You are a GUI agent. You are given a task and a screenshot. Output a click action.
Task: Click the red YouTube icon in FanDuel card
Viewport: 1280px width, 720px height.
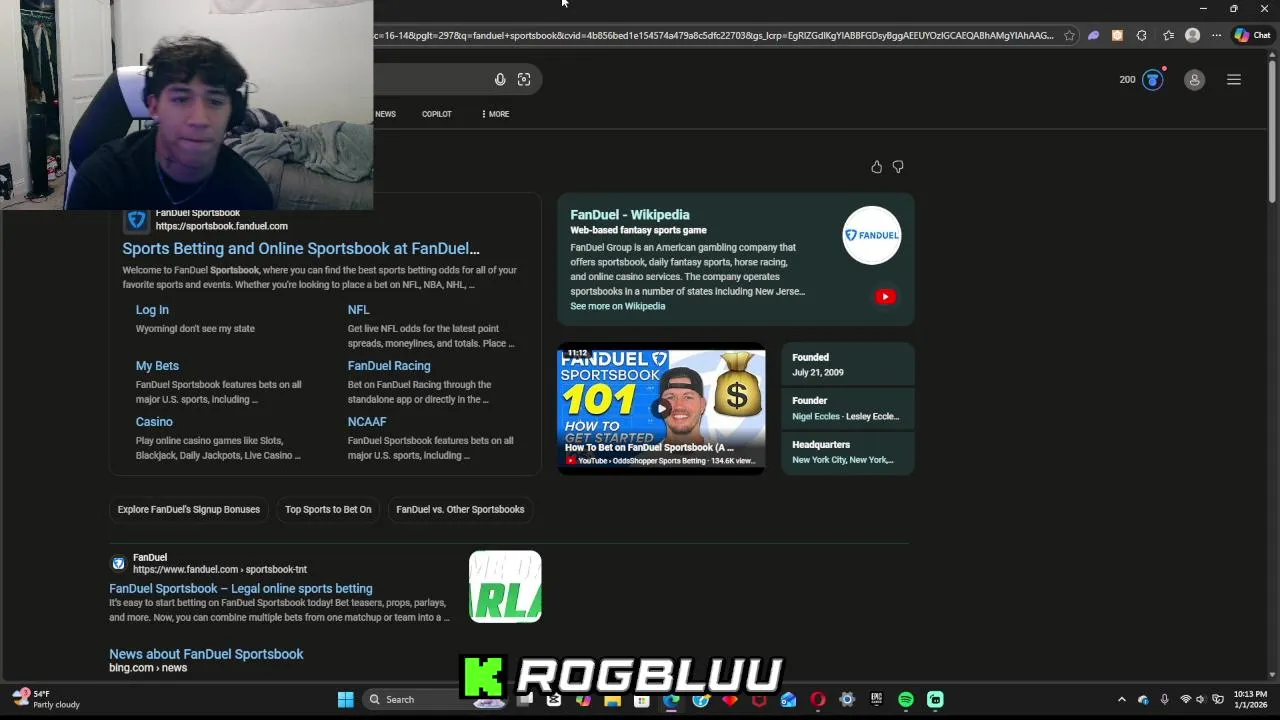pos(885,296)
